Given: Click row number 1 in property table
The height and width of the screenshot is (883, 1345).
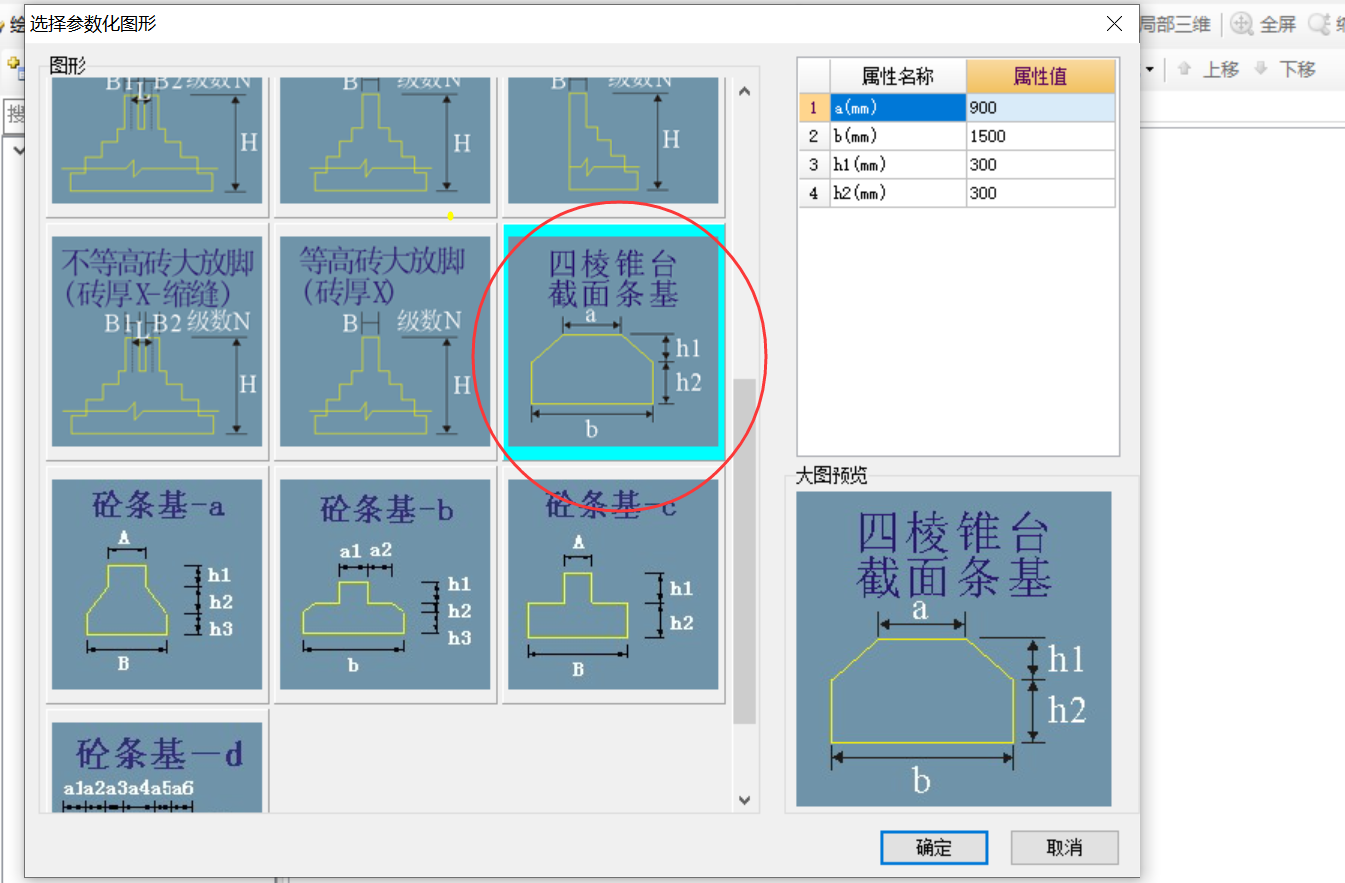Looking at the screenshot, I should coord(814,107).
